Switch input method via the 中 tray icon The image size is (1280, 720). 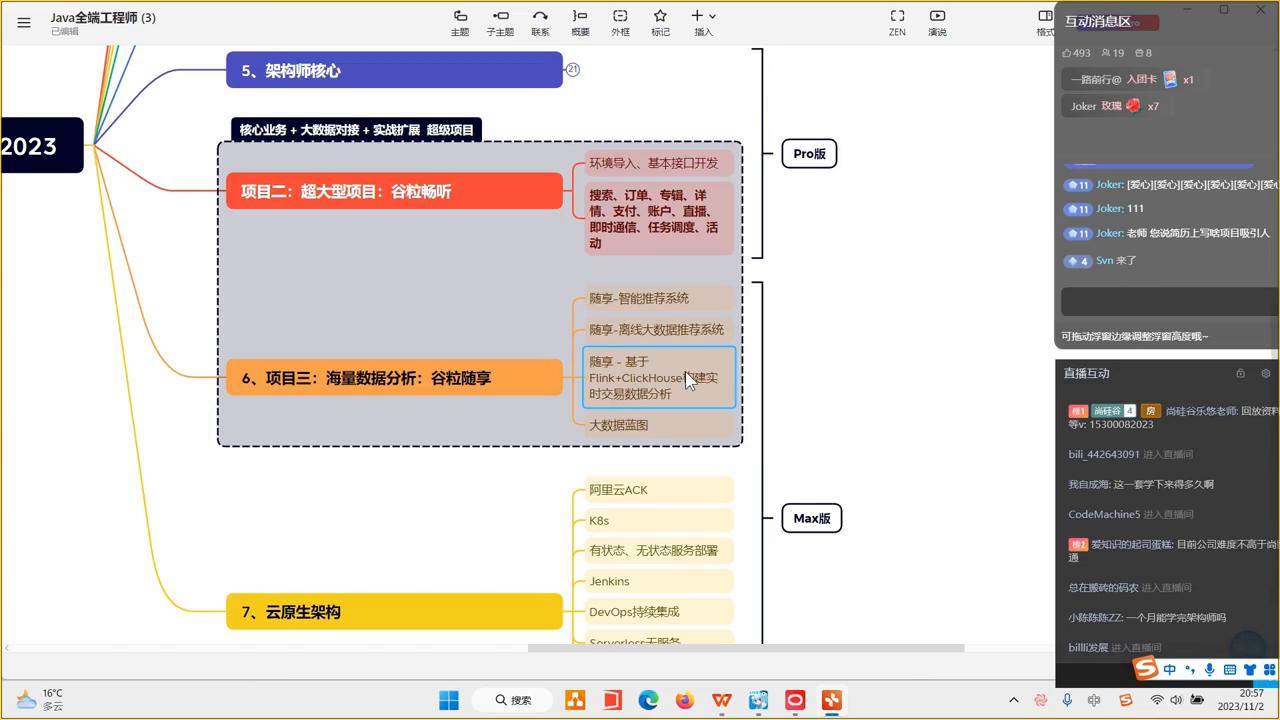click(1169, 669)
